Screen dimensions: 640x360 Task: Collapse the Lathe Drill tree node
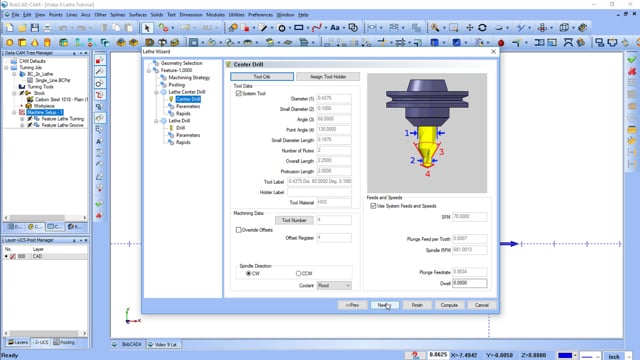pyautogui.click(x=156, y=121)
